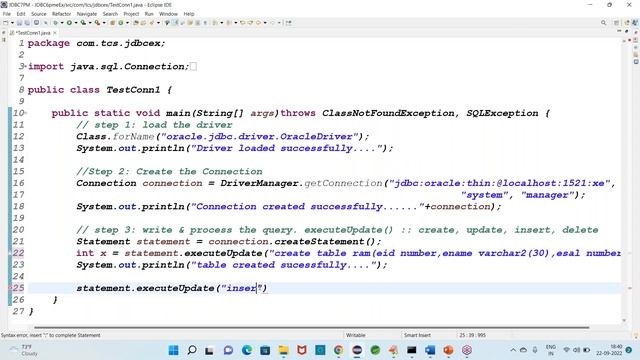Toggle the Smart Insert mode status field
This screenshot has height=360, width=640.
tap(417, 335)
